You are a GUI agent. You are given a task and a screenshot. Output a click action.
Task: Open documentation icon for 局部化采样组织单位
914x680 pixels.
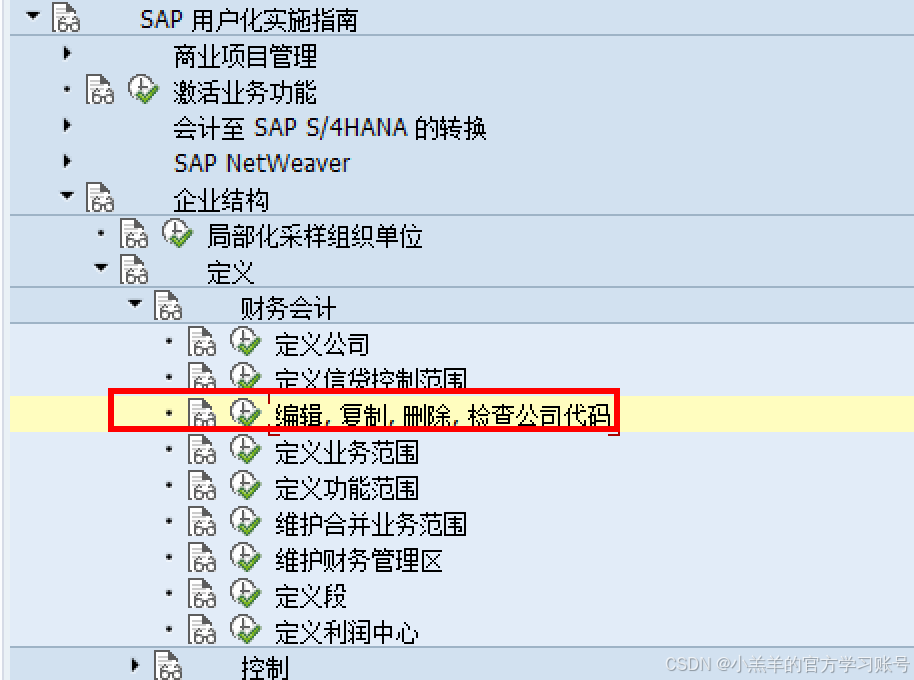coord(133,233)
